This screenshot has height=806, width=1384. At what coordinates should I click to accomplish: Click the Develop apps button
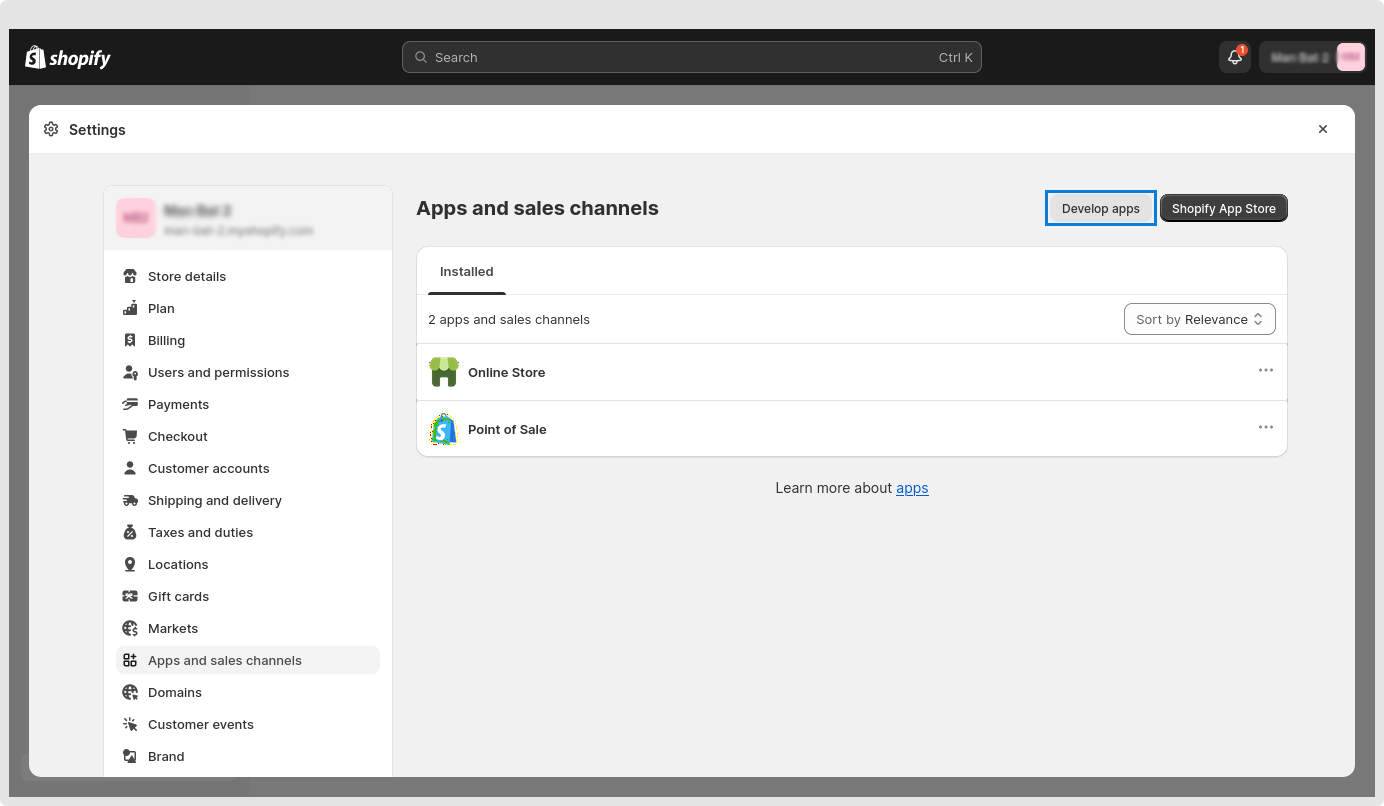1101,208
